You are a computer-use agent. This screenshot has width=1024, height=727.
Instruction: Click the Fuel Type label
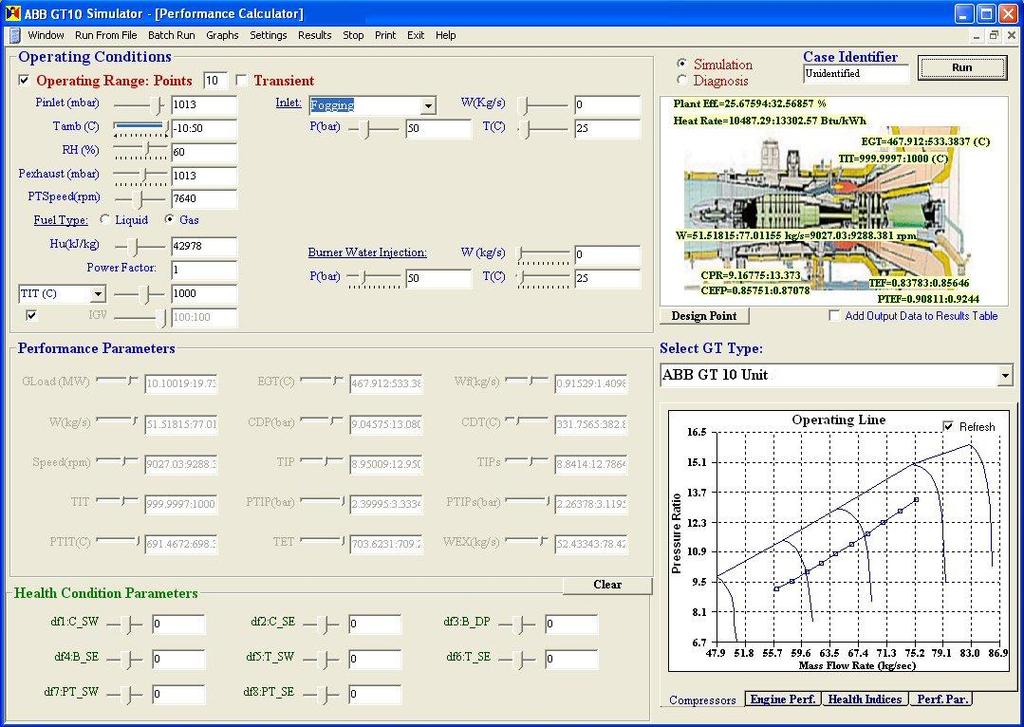click(61, 220)
